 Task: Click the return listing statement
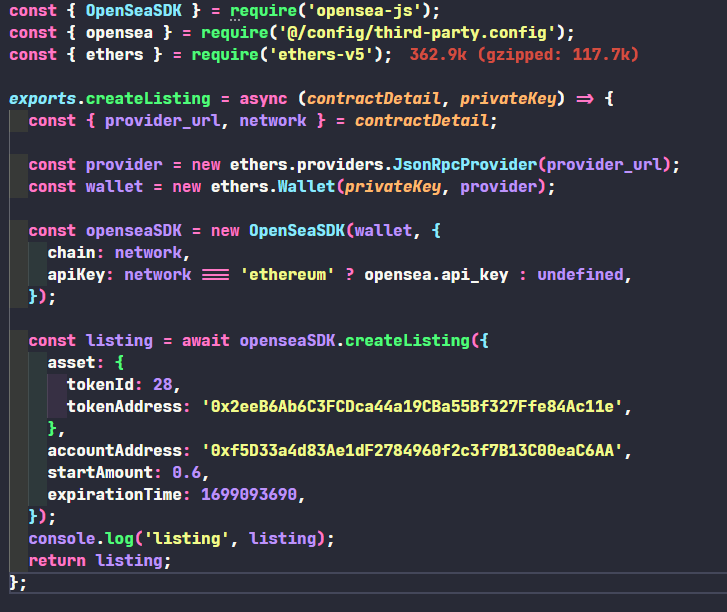click(x=100, y=561)
